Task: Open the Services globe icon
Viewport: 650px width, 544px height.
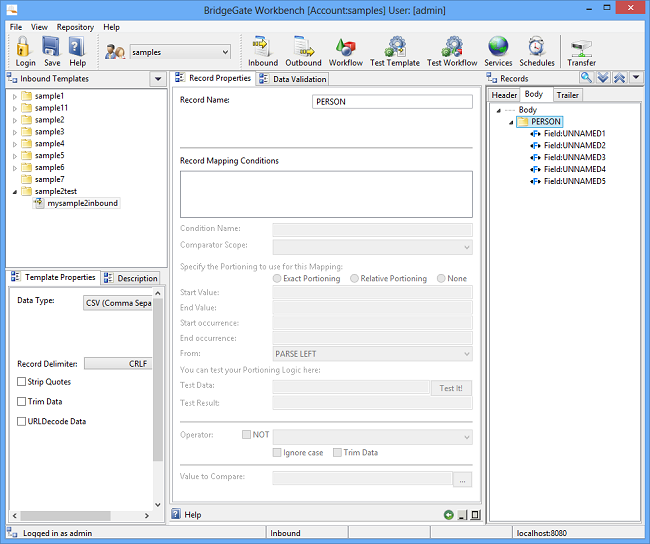Action: 498,46
